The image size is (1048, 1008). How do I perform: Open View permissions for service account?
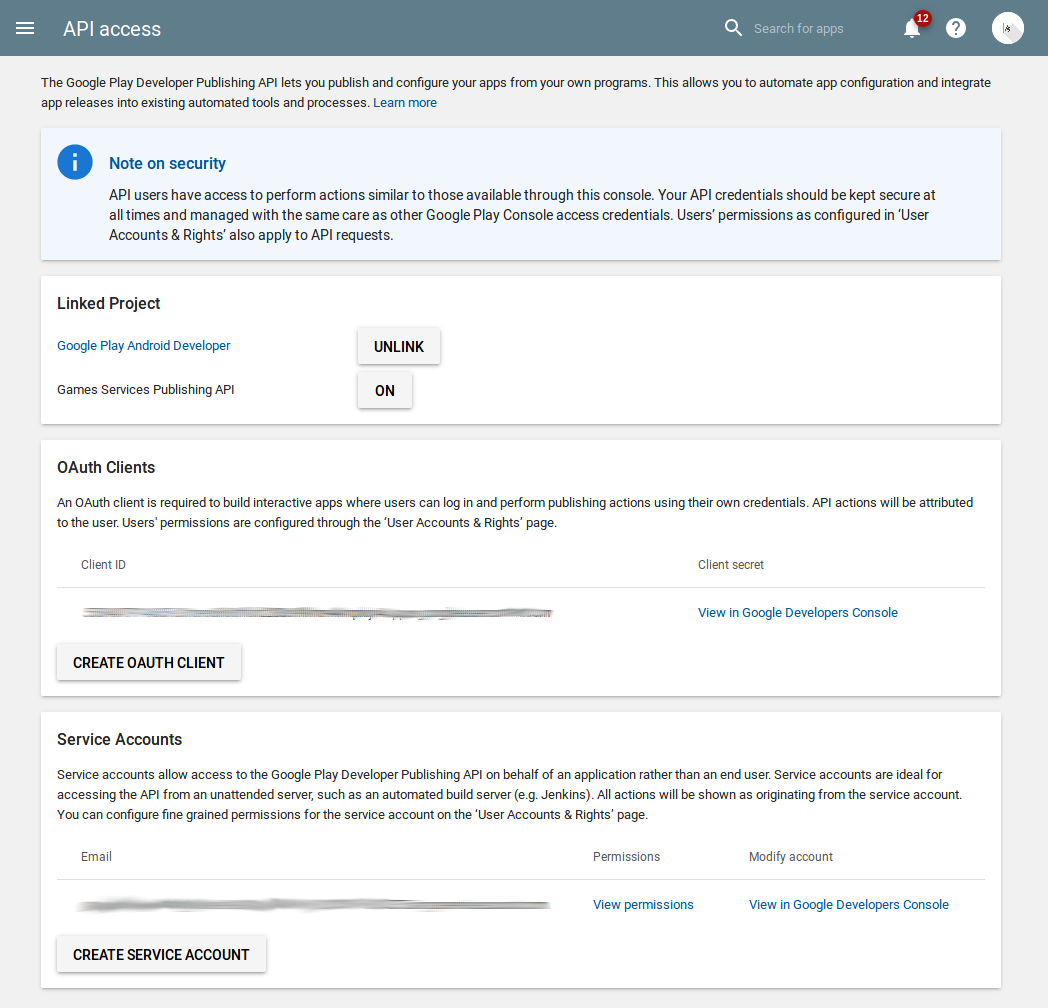pyautogui.click(x=643, y=905)
